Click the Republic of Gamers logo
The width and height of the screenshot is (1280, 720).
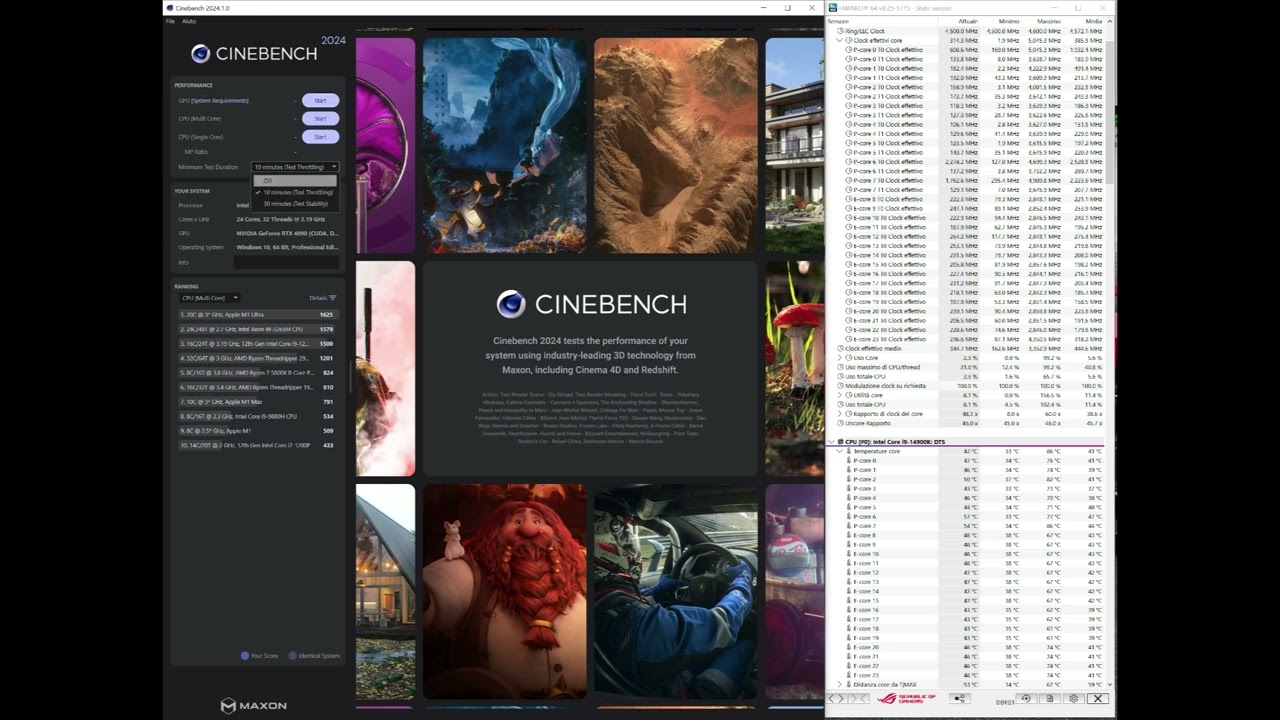coord(906,698)
